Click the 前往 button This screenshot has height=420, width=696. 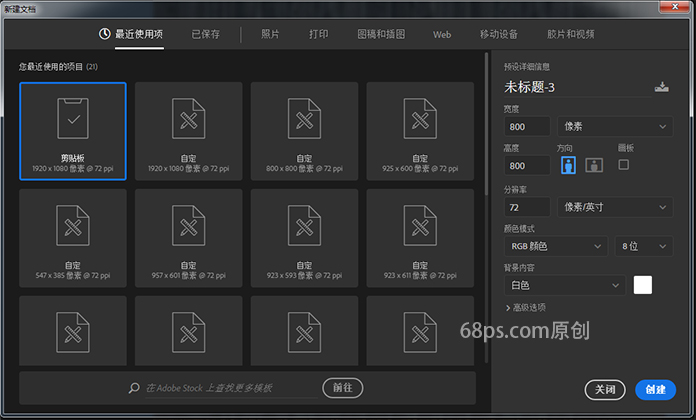tap(343, 388)
